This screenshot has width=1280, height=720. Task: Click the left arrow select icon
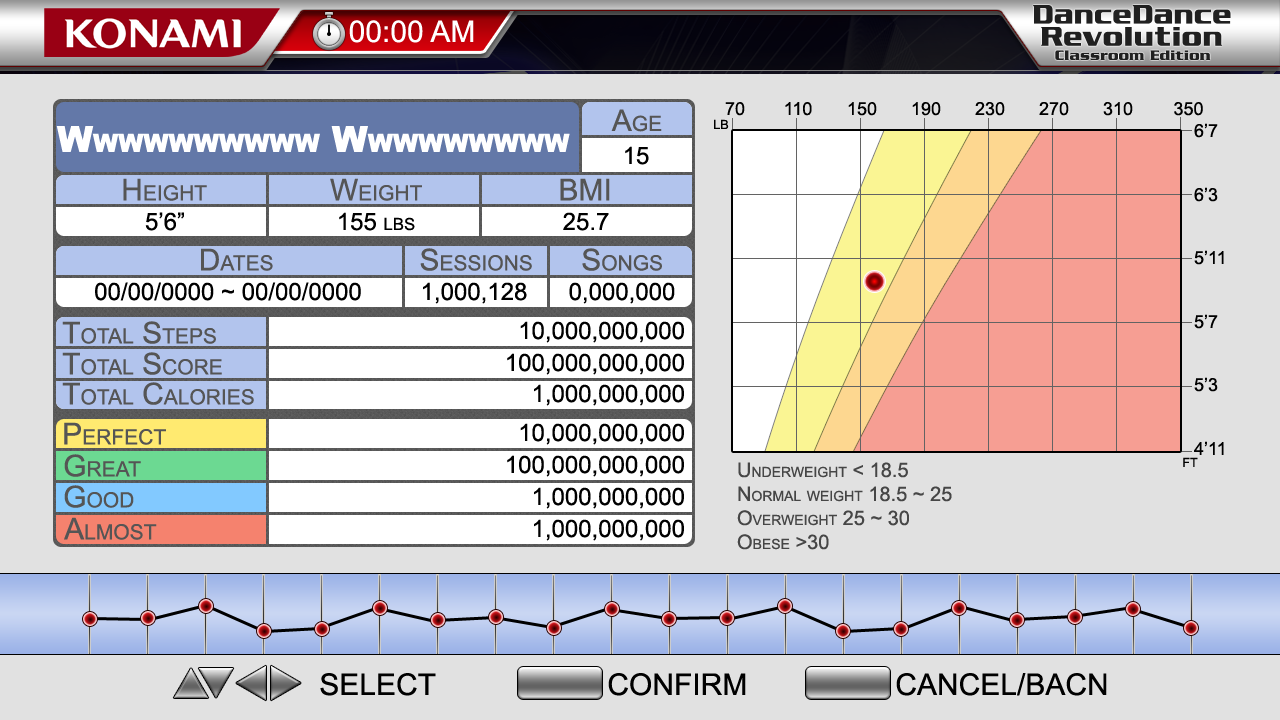(252, 684)
